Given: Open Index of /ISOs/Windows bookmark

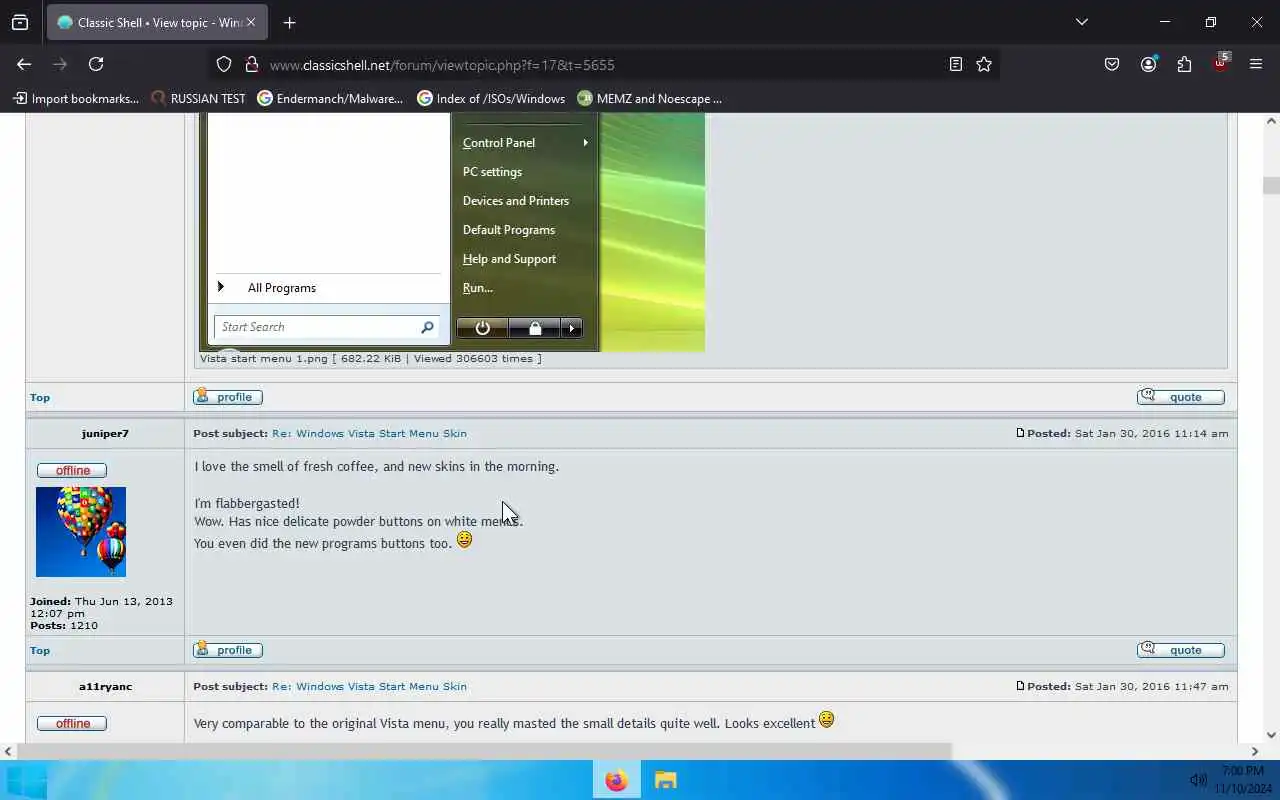Looking at the screenshot, I should [x=491, y=98].
